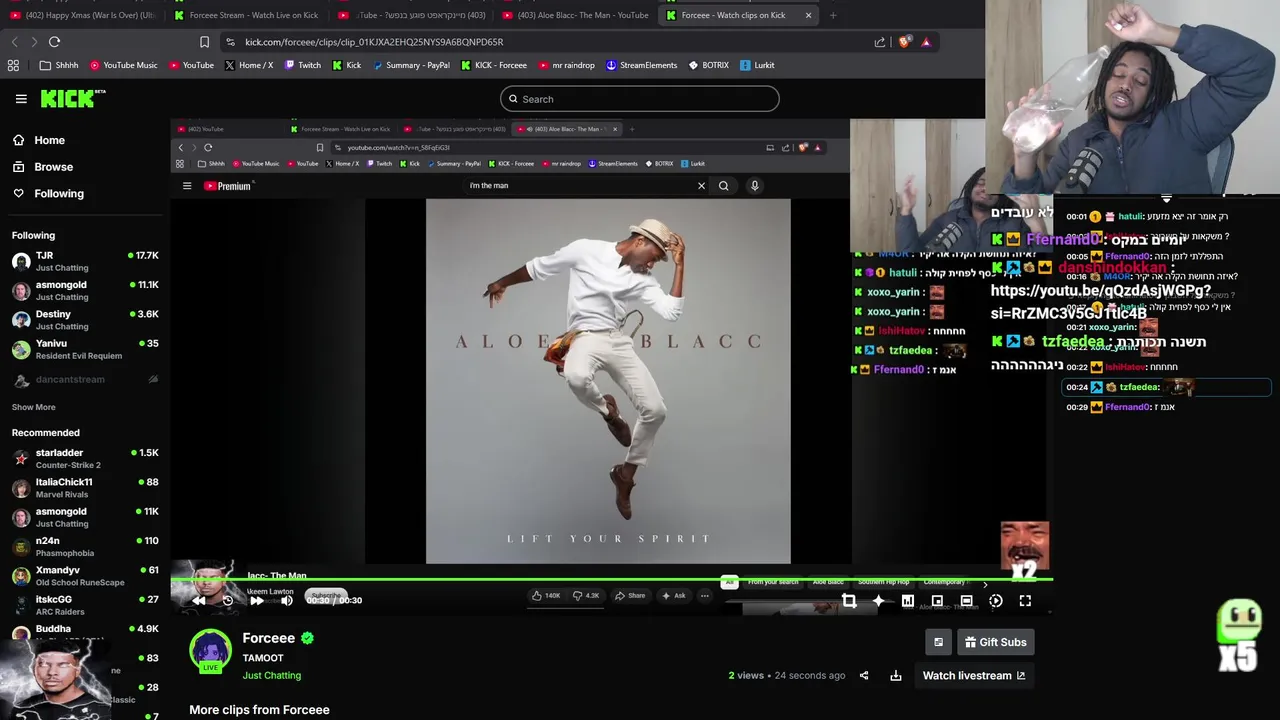Open the Lurkit bookmark

[757, 65]
